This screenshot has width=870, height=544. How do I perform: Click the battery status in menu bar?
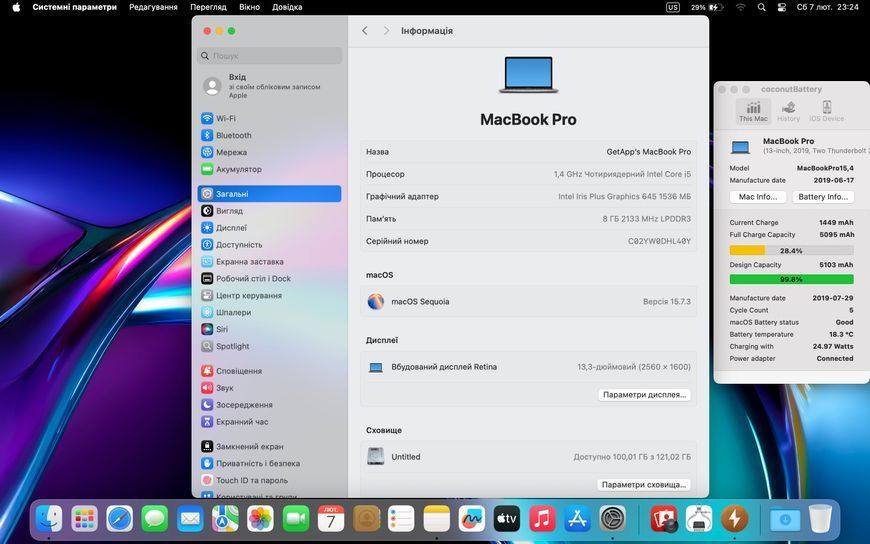tap(706, 7)
